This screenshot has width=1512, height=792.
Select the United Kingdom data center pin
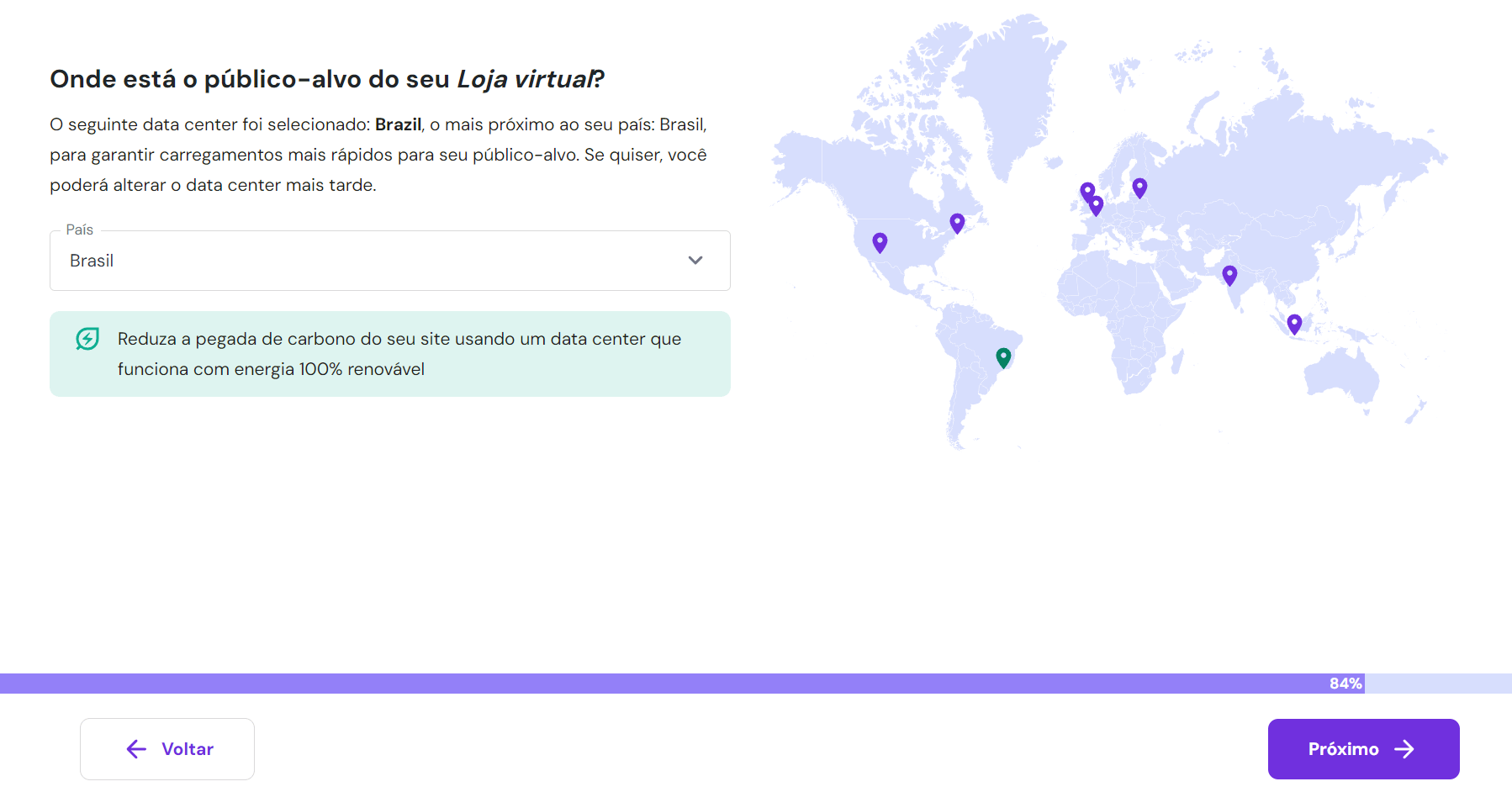point(1086,190)
